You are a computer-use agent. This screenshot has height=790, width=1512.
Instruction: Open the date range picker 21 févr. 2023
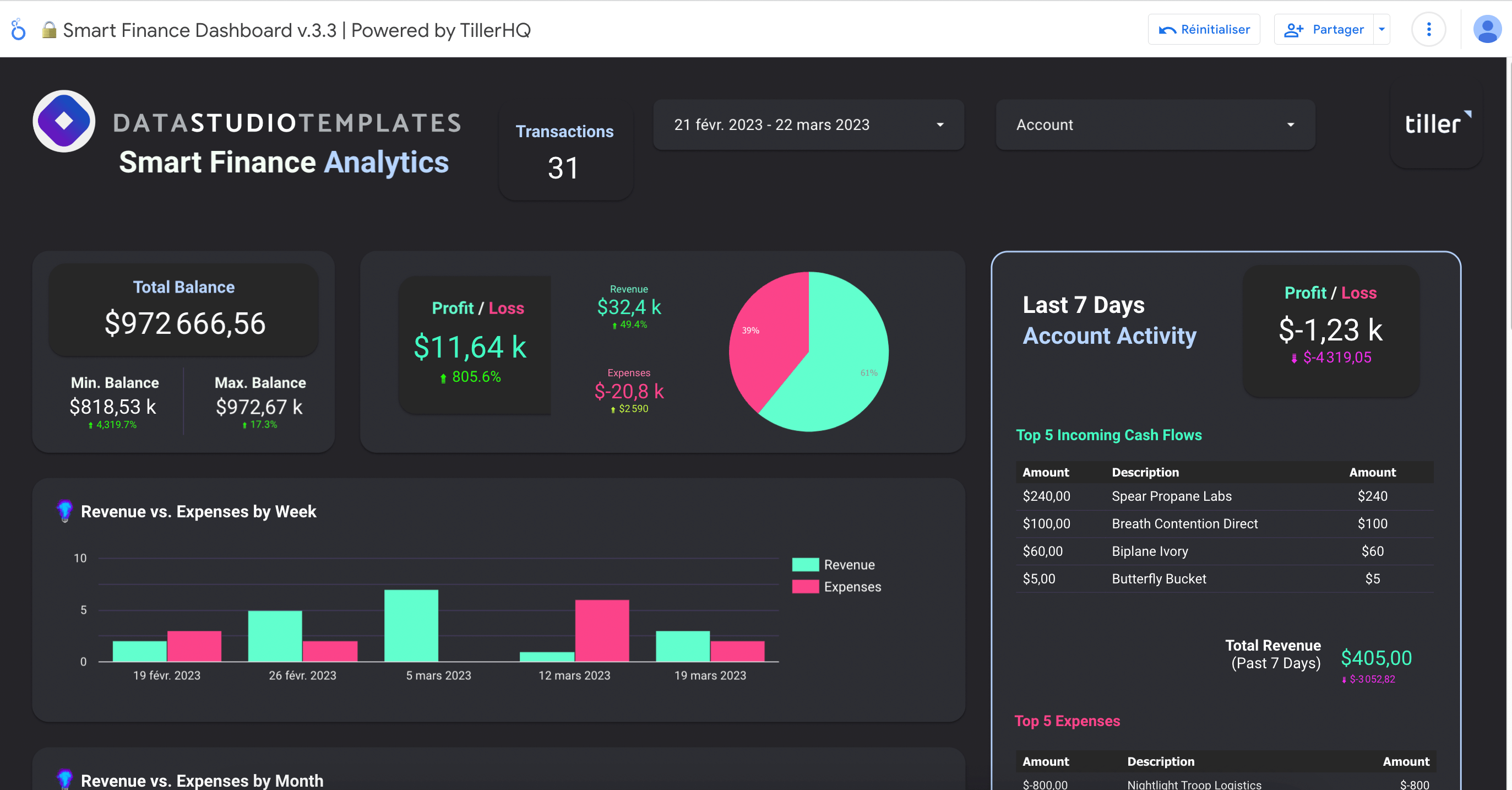[808, 125]
